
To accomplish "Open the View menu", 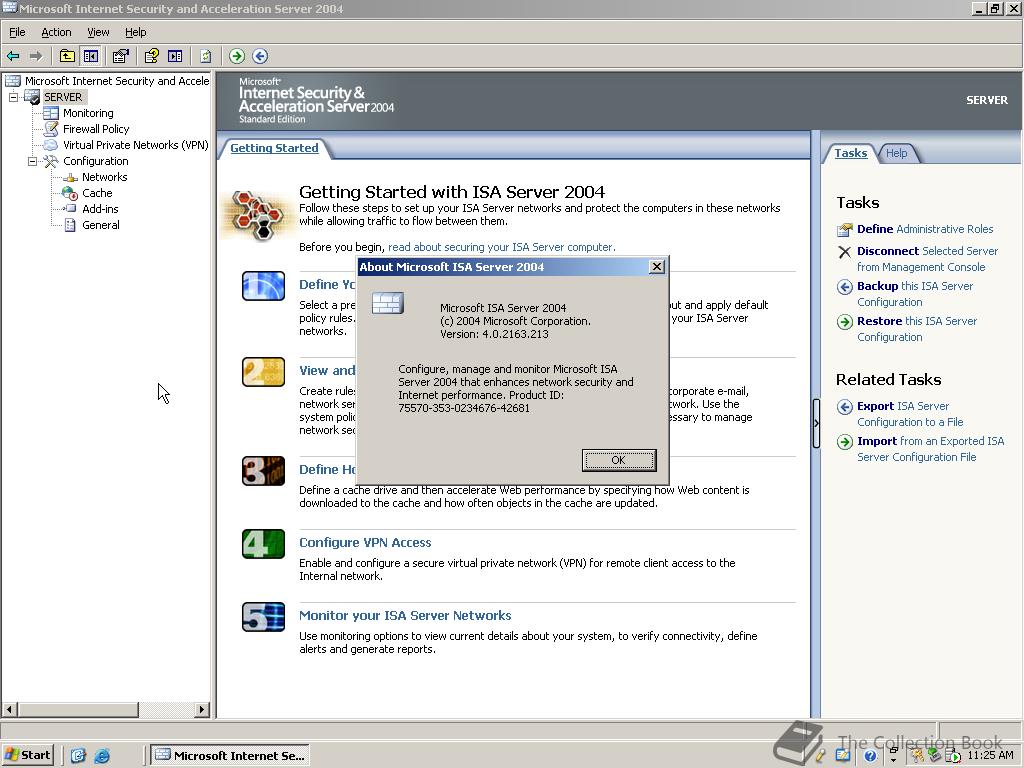I will click(98, 32).
